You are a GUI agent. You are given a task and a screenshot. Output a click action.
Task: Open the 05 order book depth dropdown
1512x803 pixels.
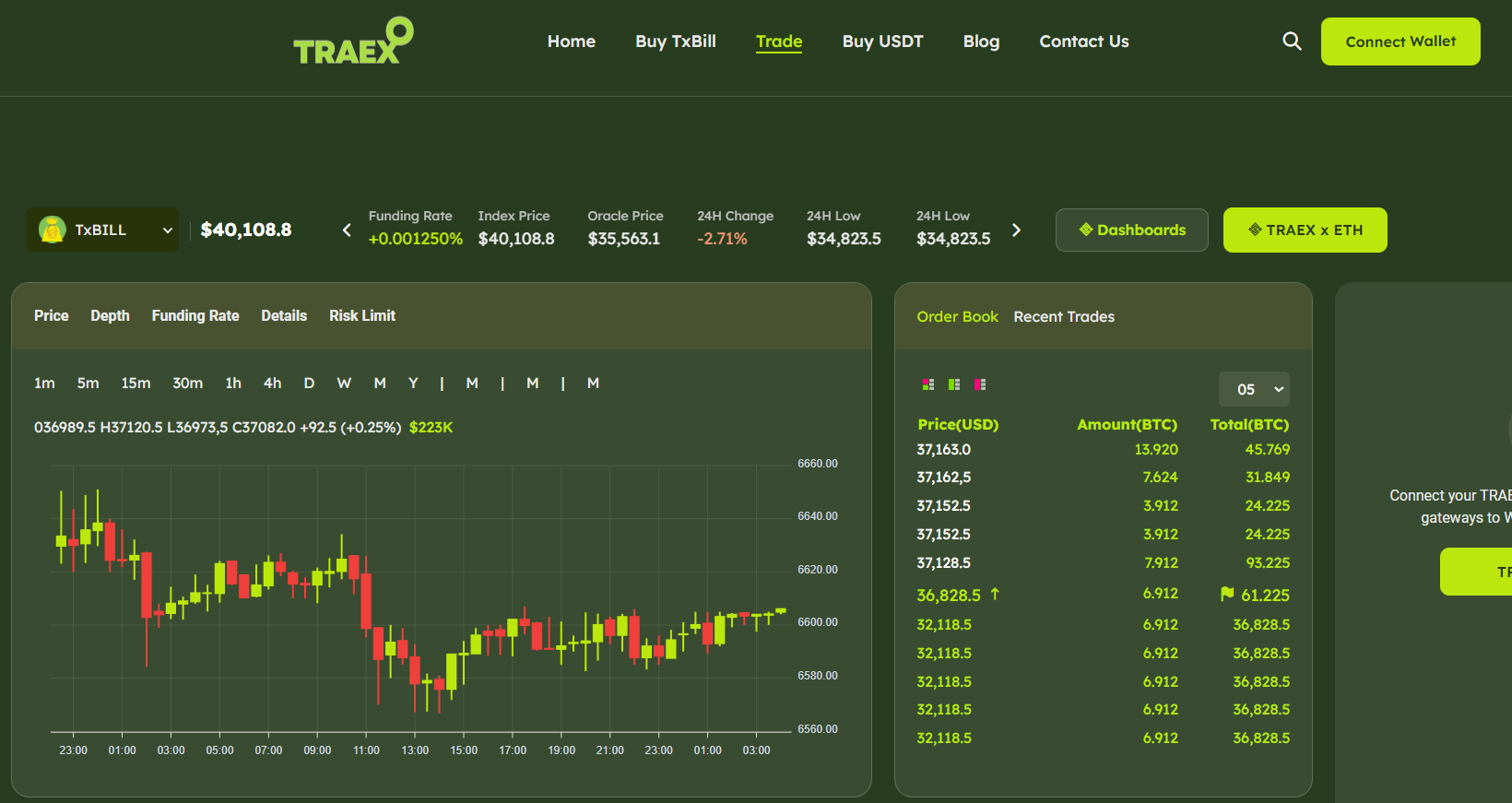tap(1254, 389)
